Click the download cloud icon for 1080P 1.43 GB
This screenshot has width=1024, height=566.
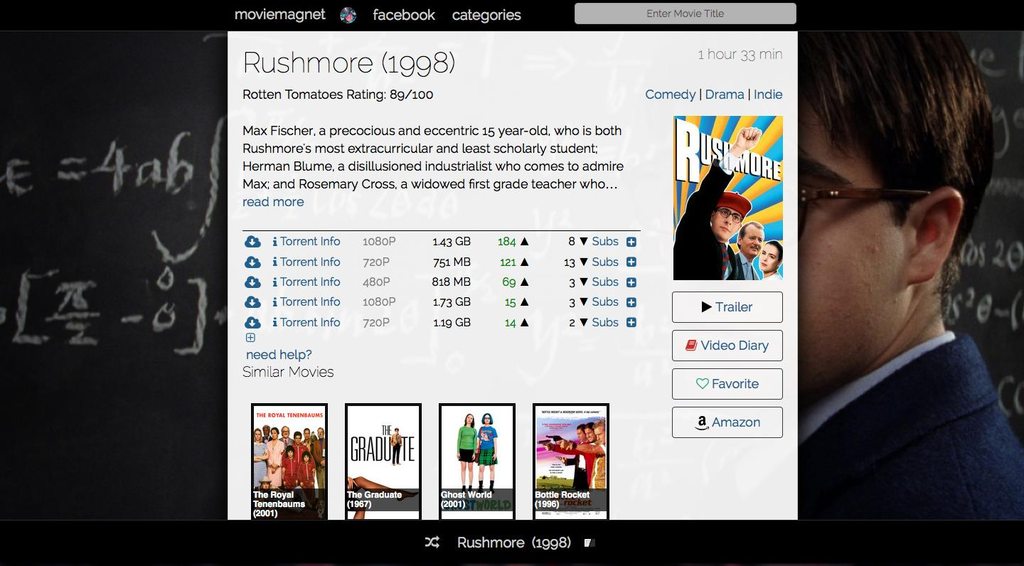click(252, 242)
